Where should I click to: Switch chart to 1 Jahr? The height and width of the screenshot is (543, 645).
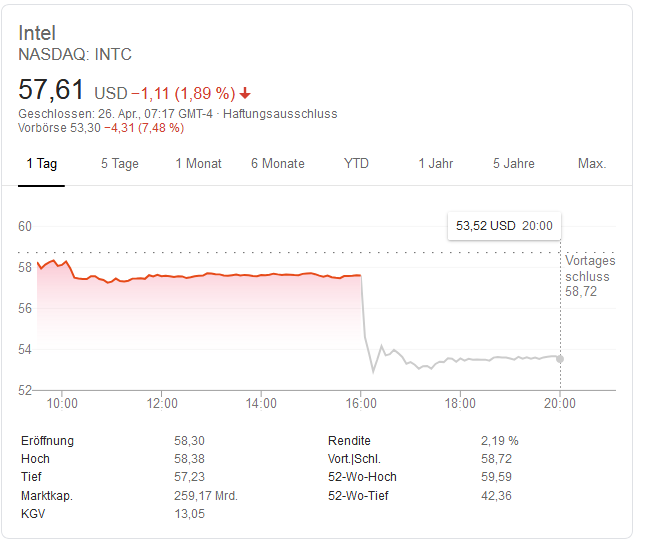(x=436, y=164)
